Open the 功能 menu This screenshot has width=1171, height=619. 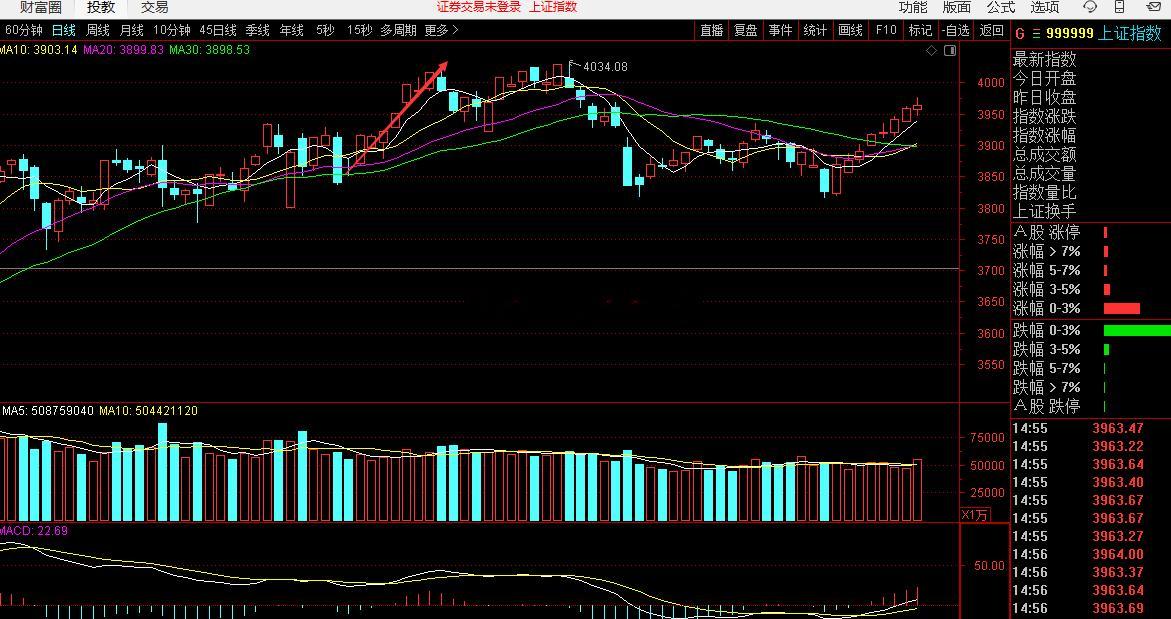(x=913, y=7)
